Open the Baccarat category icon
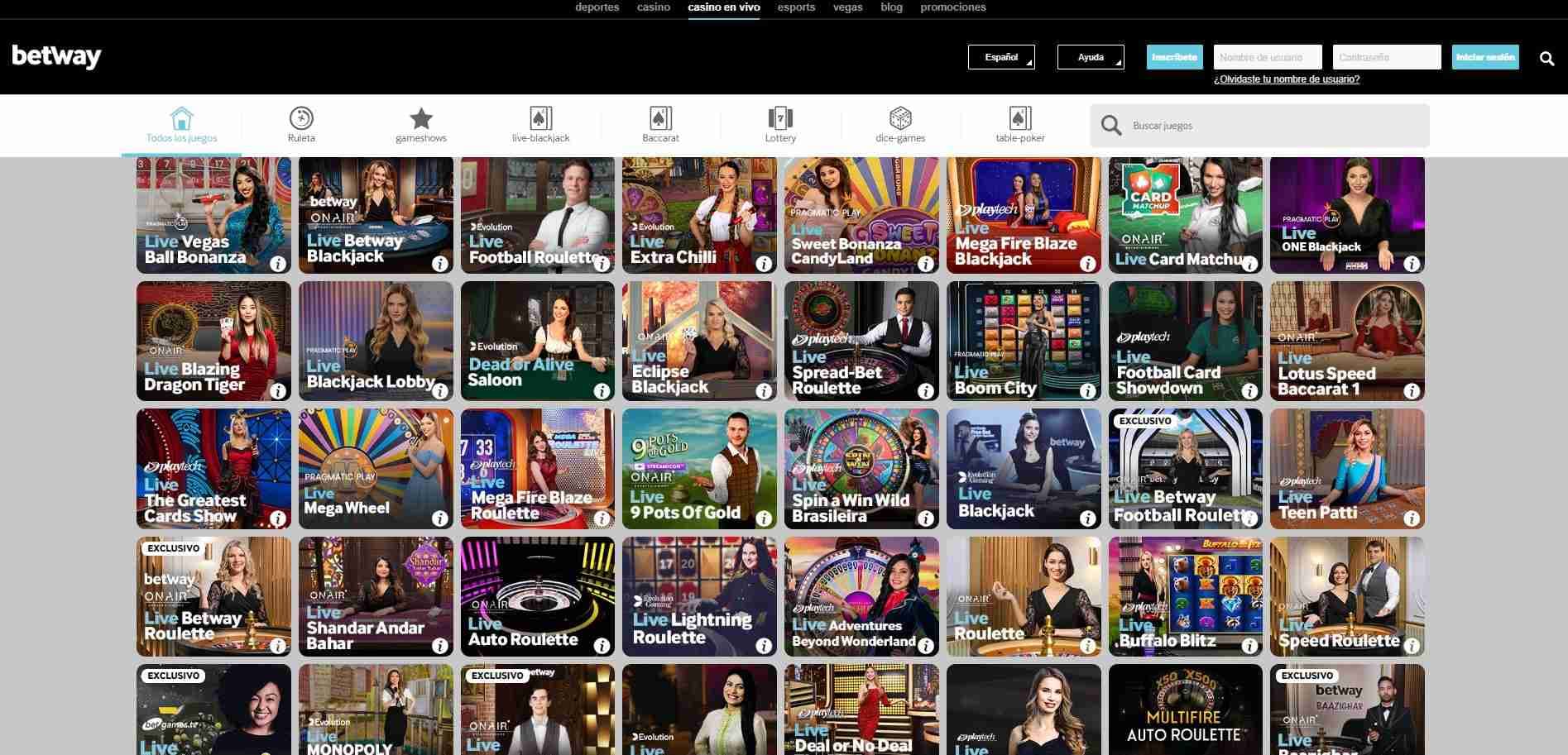This screenshot has height=755, width=1568. pyautogui.click(x=660, y=115)
